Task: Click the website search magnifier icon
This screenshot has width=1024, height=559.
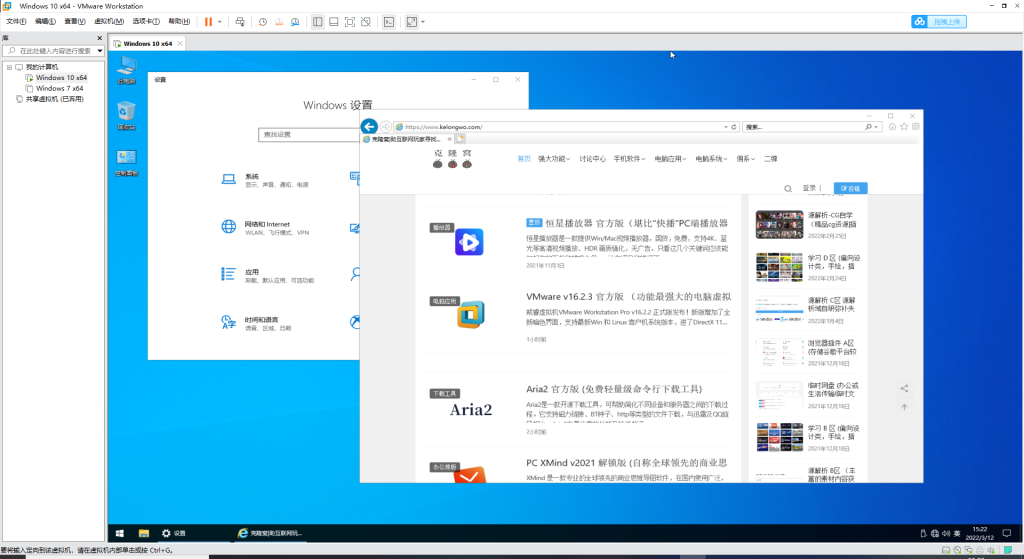Action: [x=788, y=189]
